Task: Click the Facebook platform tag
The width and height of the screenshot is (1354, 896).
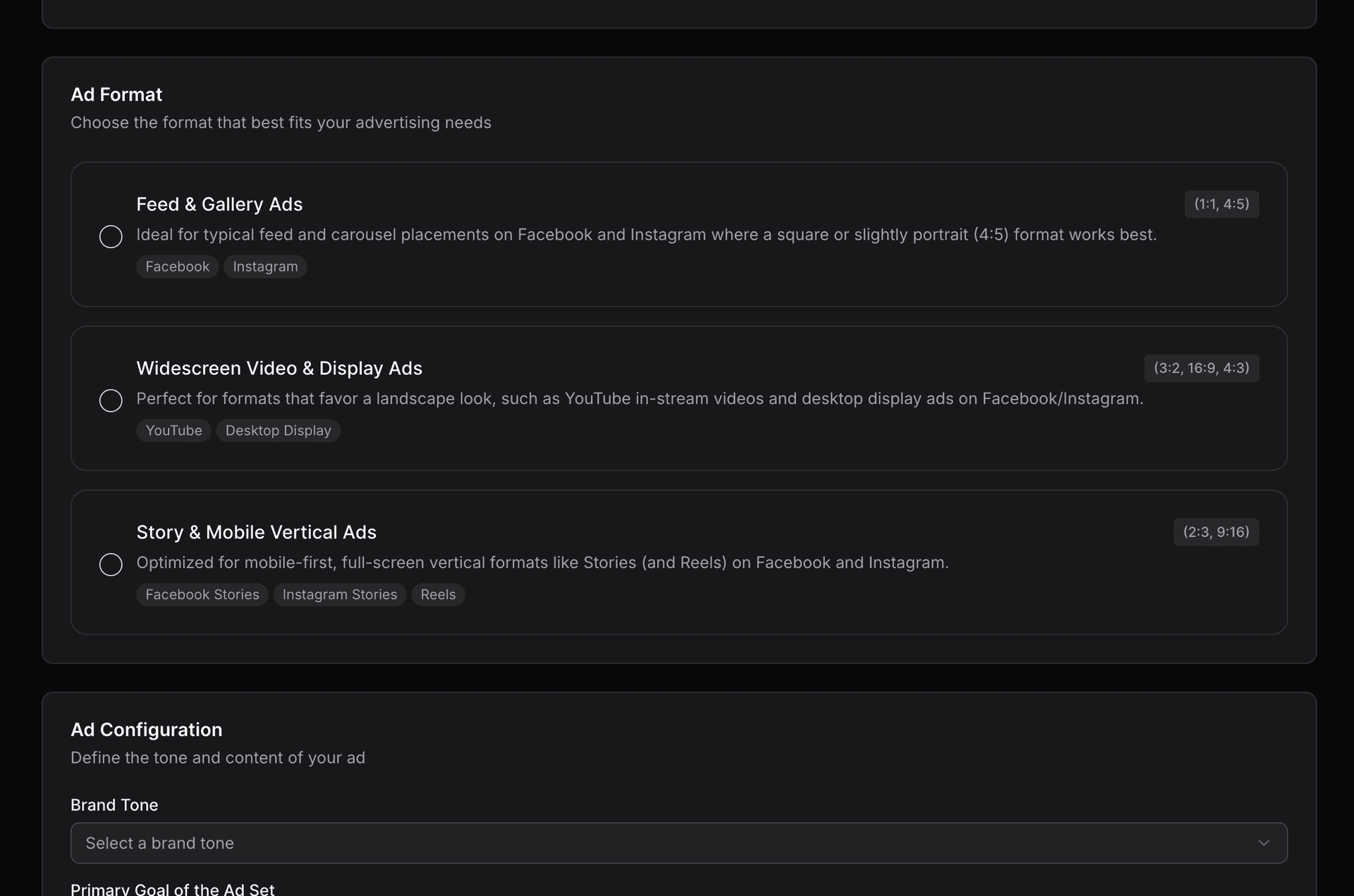Action: click(177, 266)
